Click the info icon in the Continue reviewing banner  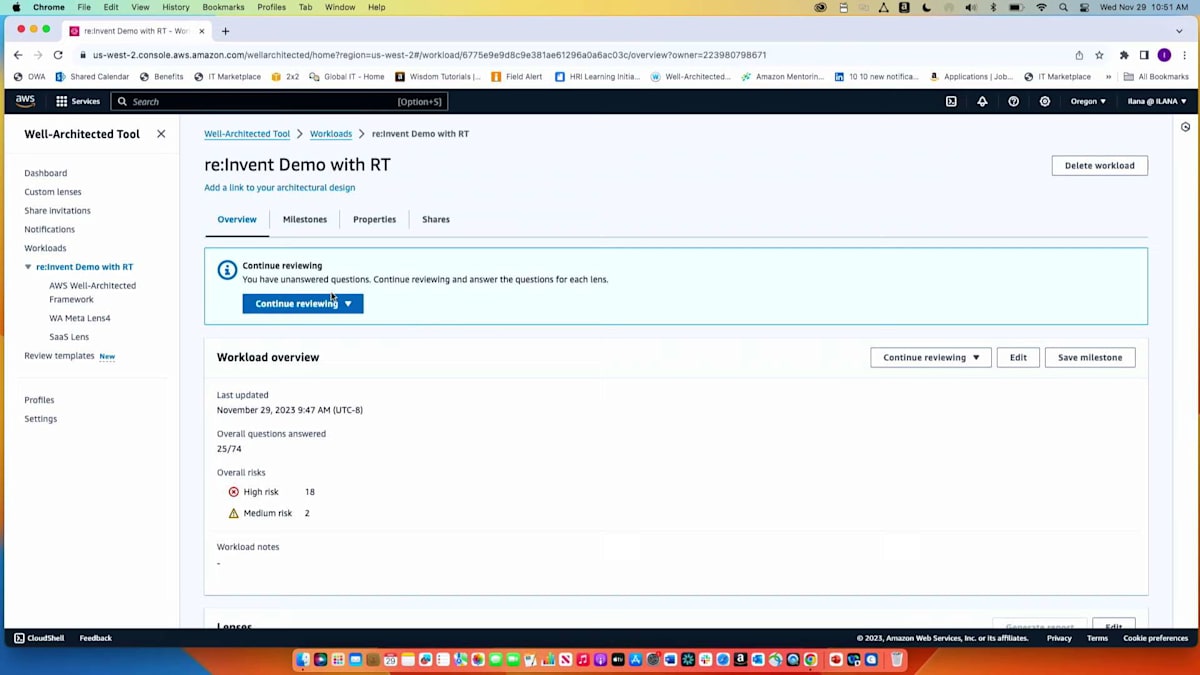pos(227,270)
